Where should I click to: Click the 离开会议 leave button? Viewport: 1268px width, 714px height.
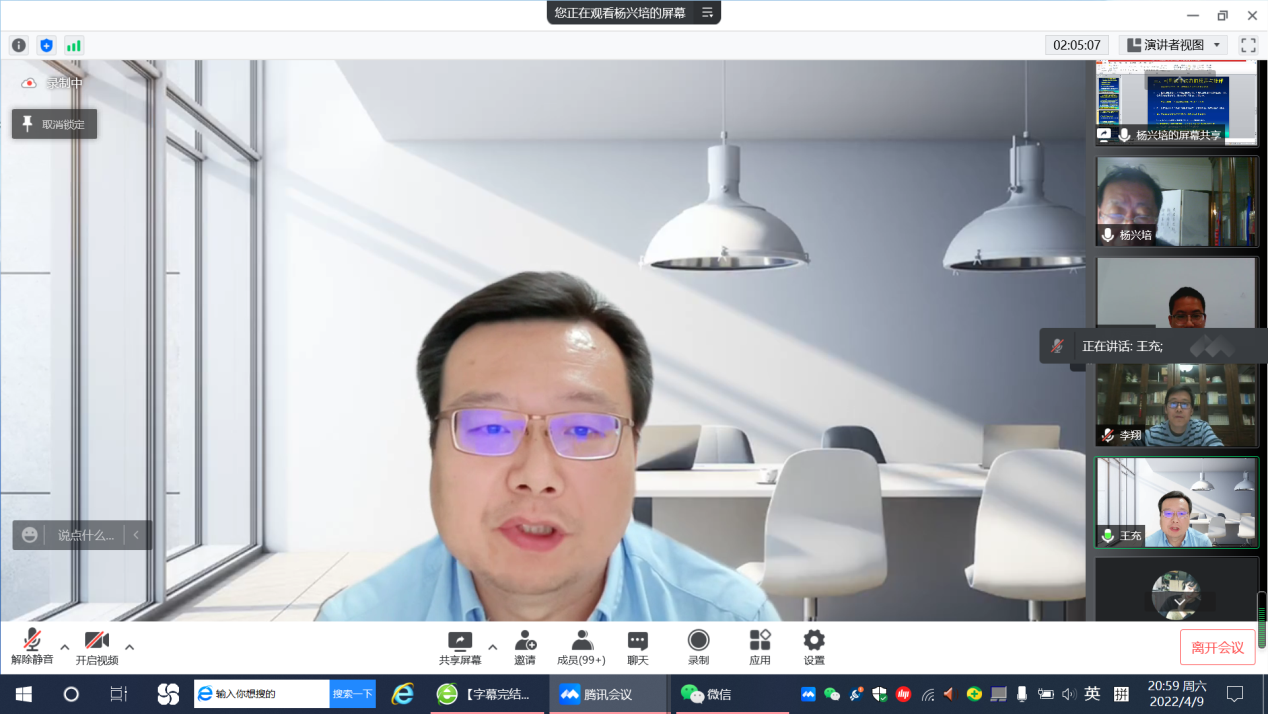[x=1217, y=647]
